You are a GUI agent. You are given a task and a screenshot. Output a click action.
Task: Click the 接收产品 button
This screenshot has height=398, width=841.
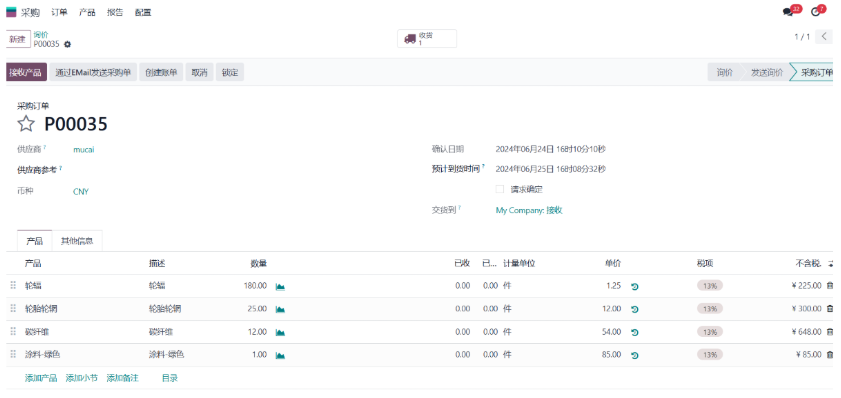tap(26, 72)
